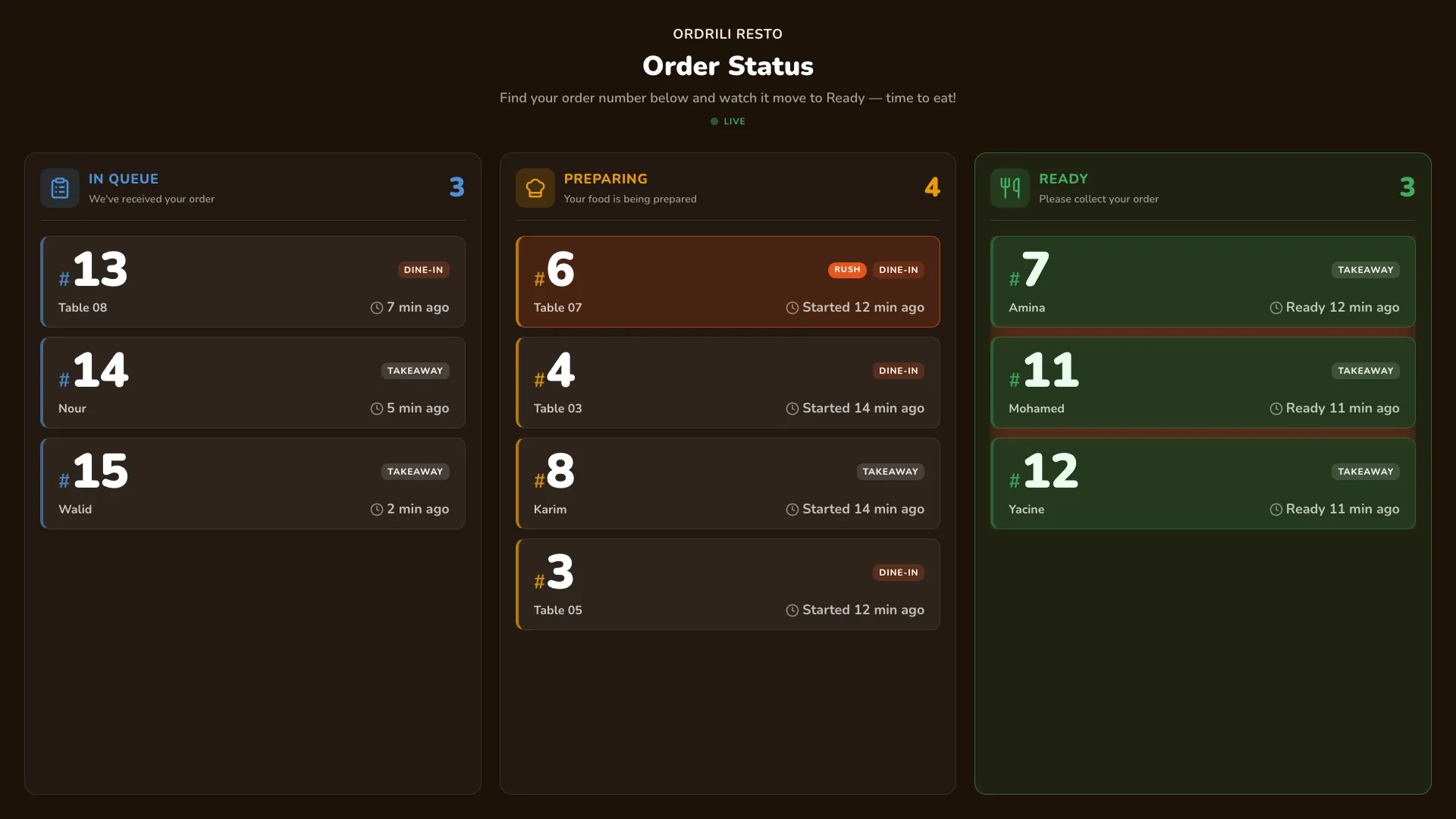The height and width of the screenshot is (819, 1456).
Task: Click the clock icon on Table 03 order
Action: tap(792, 409)
